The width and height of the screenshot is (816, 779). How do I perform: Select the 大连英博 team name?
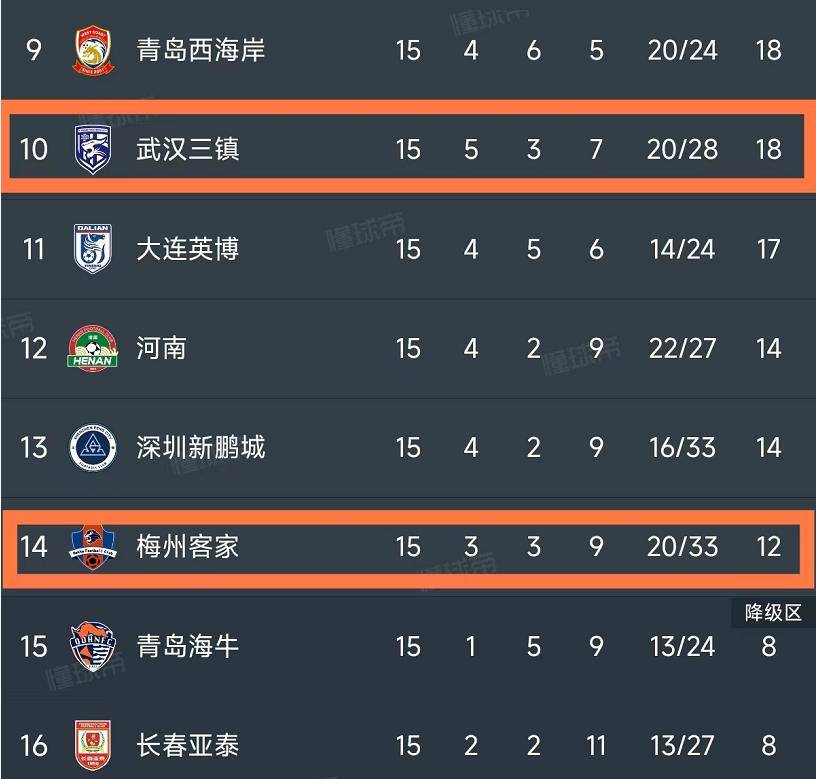pyautogui.click(x=188, y=249)
